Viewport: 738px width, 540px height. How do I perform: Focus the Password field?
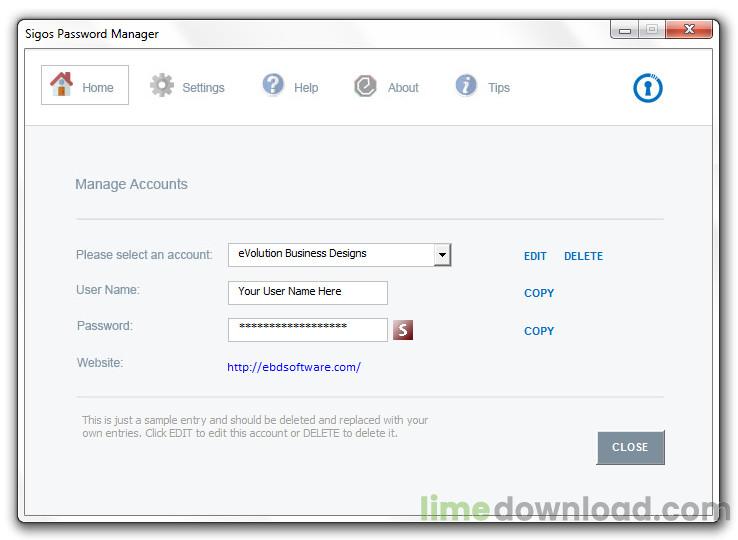pyautogui.click(x=308, y=330)
